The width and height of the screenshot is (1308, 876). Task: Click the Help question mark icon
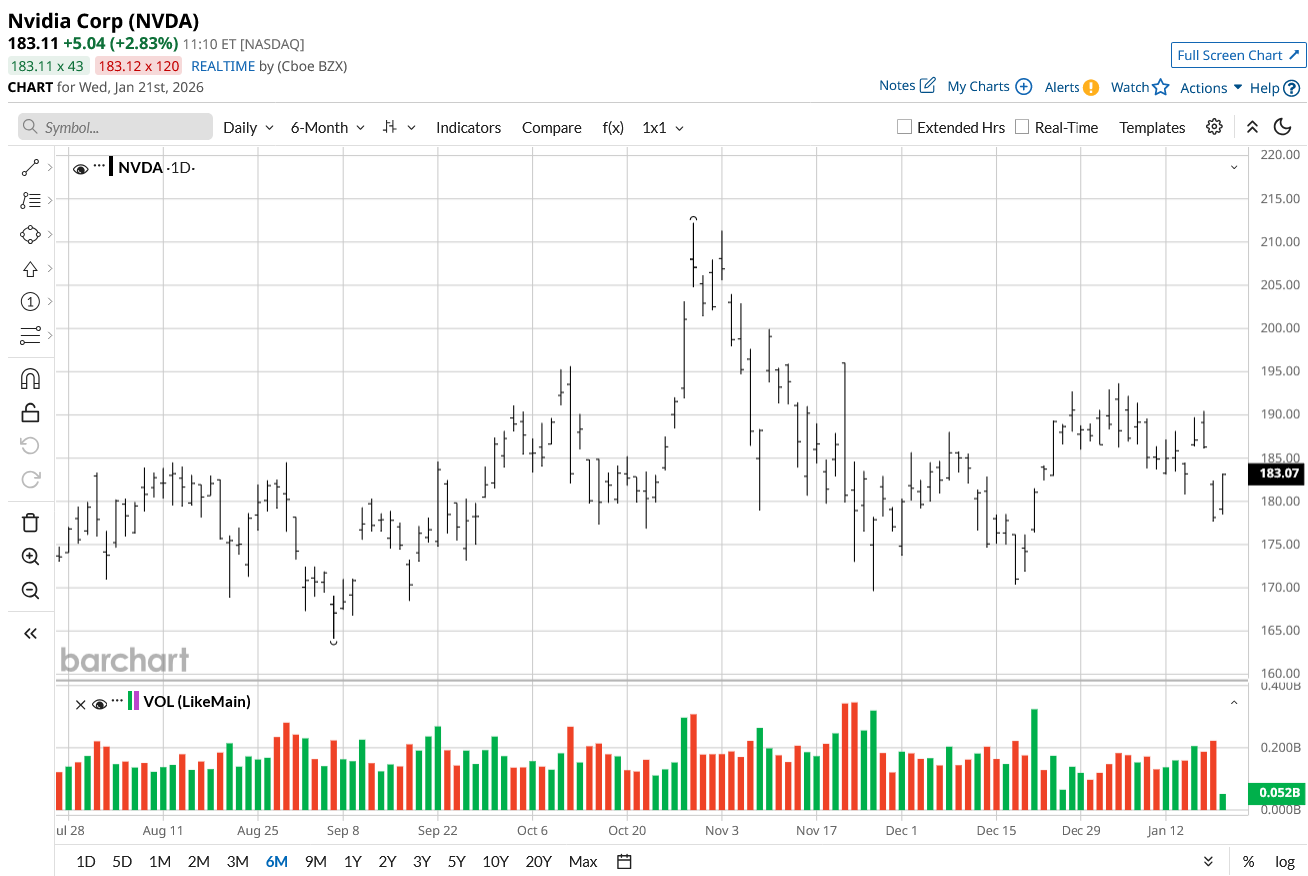coord(1292,88)
